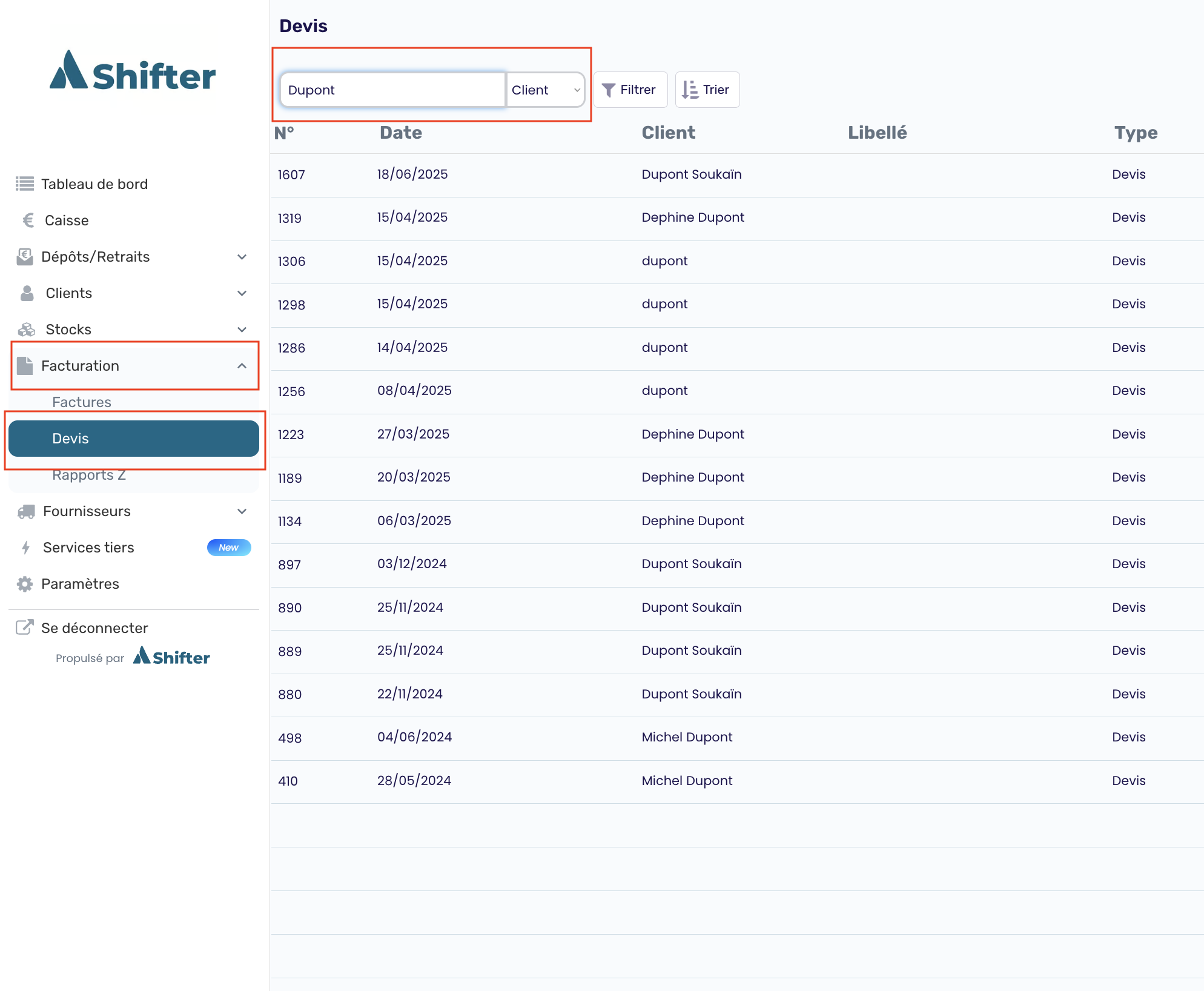
Task: Click the Propulsé par Shifter logo
Action: point(171,657)
